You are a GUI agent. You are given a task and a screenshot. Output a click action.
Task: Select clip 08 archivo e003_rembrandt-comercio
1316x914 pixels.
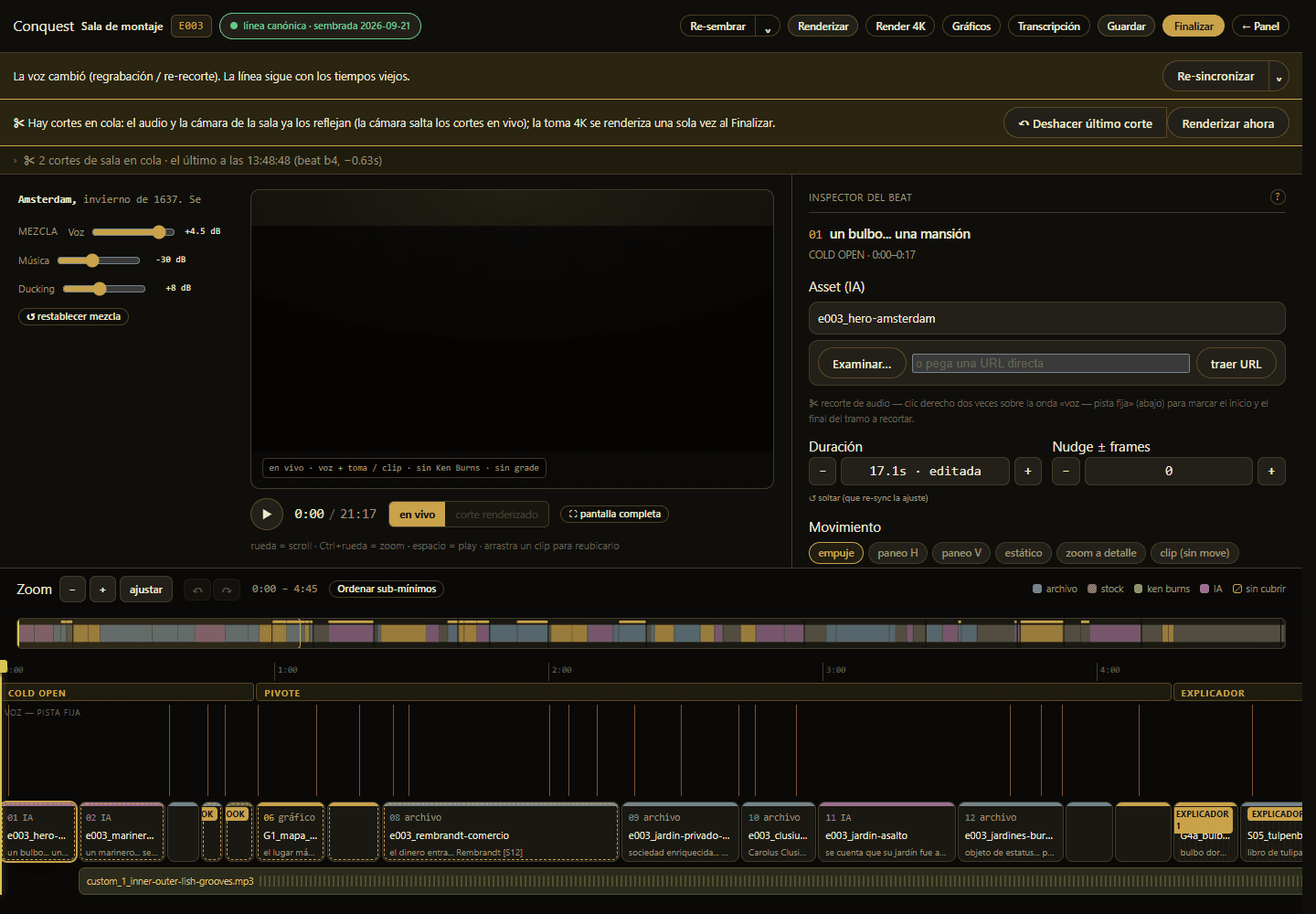click(x=501, y=833)
